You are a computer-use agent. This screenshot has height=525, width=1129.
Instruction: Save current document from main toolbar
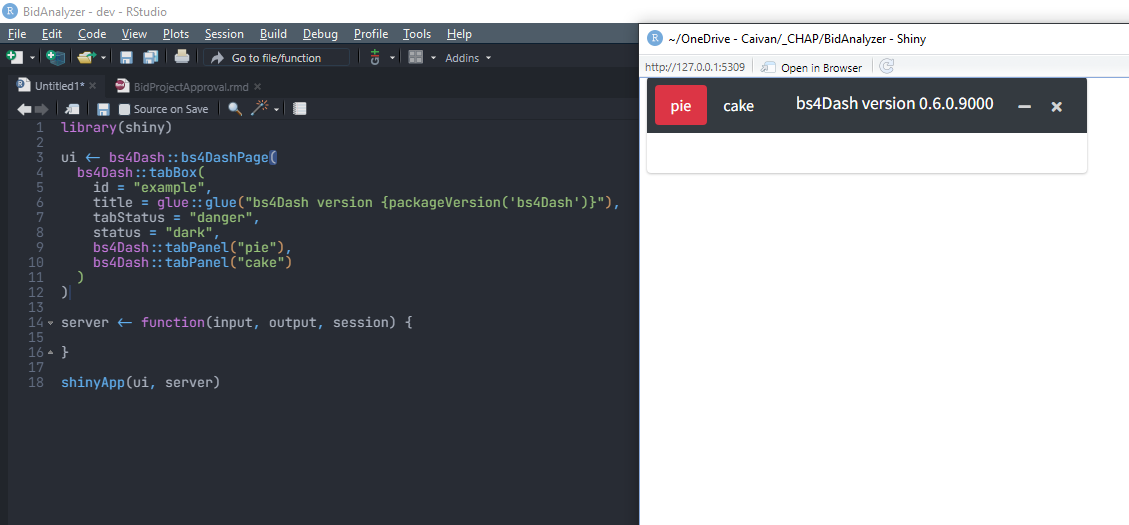(x=126, y=57)
